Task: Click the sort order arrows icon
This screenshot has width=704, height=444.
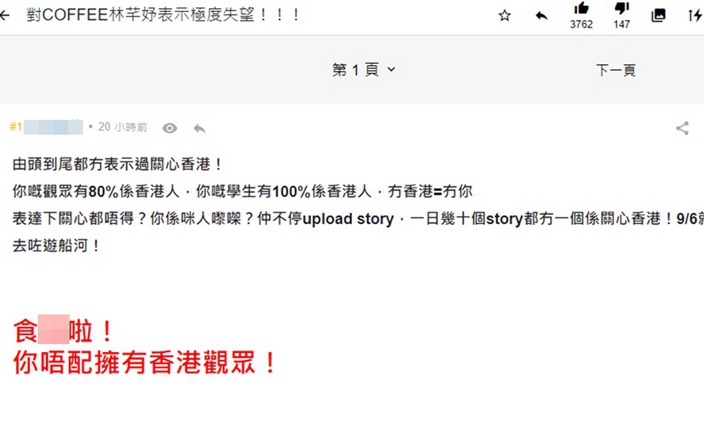Action: click(x=695, y=16)
